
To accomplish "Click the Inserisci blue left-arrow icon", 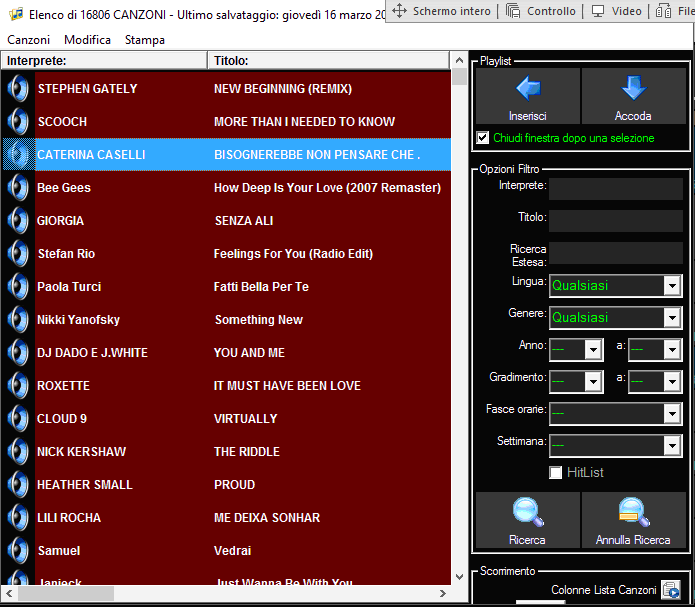I will (527, 89).
